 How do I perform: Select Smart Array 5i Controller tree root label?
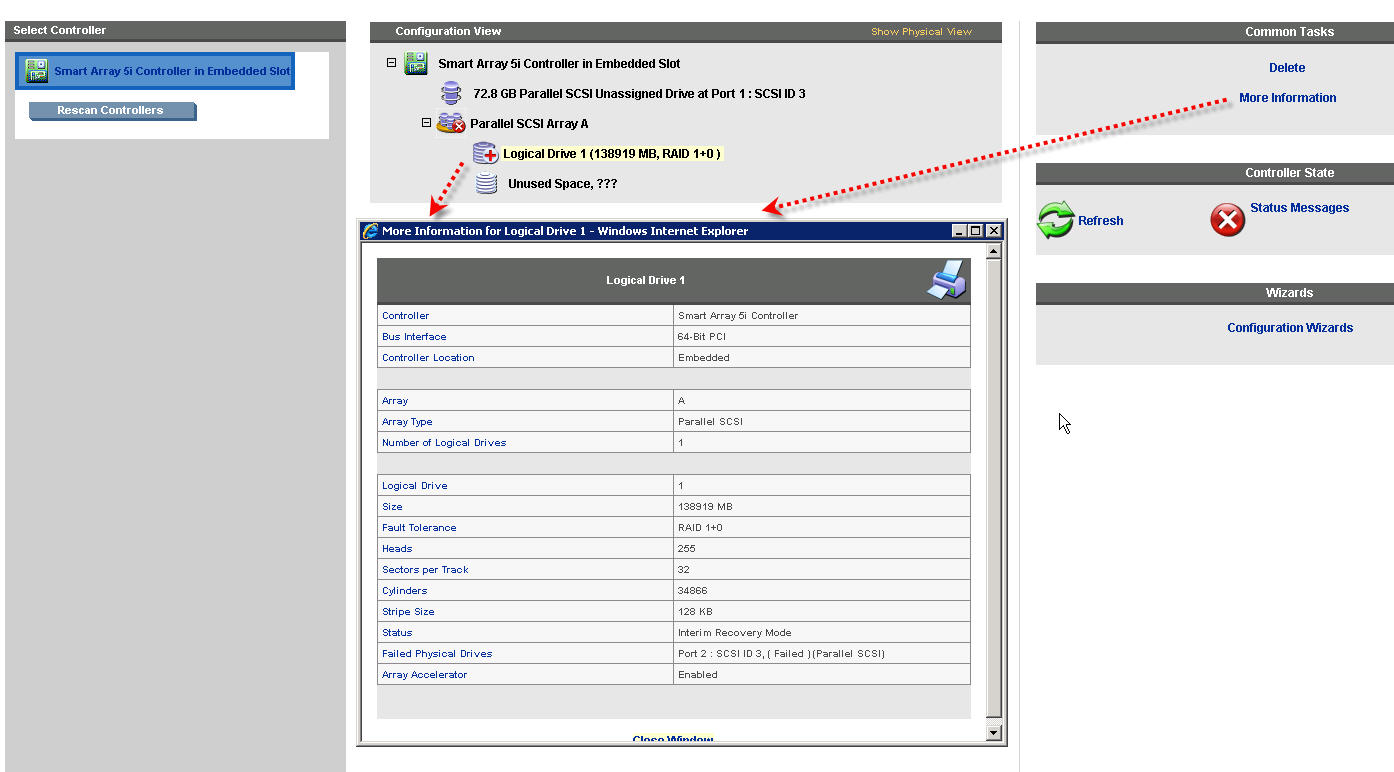[559, 64]
